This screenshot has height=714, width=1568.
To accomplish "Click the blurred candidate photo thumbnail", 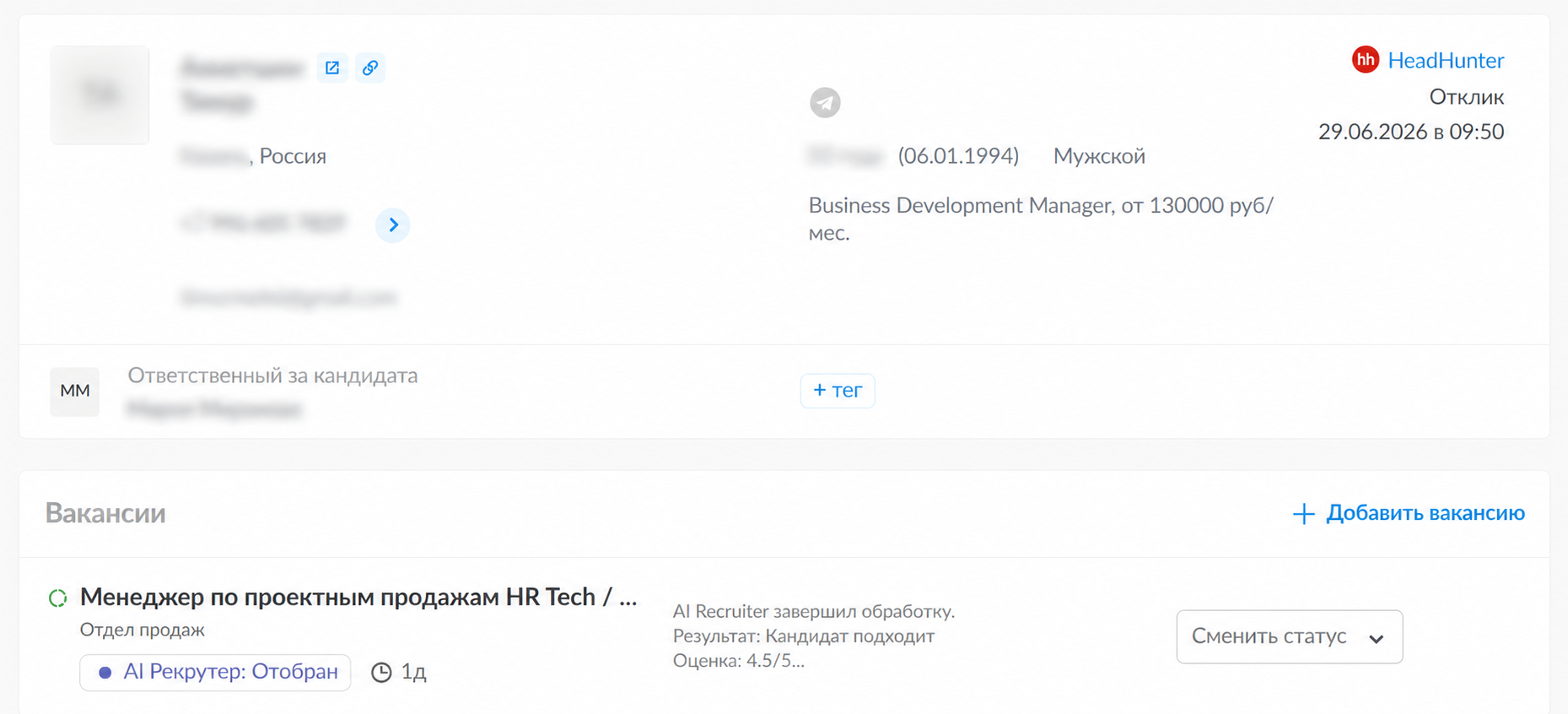I will tap(100, 95).
